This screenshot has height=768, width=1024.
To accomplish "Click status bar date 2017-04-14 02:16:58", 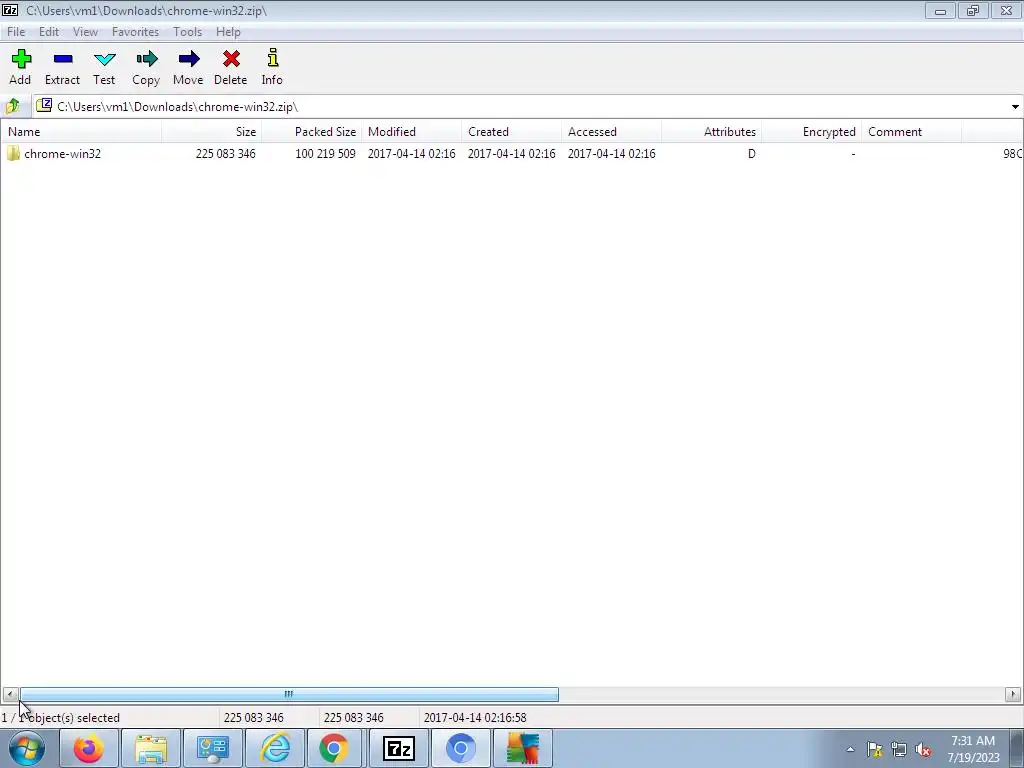I will 475,717.
